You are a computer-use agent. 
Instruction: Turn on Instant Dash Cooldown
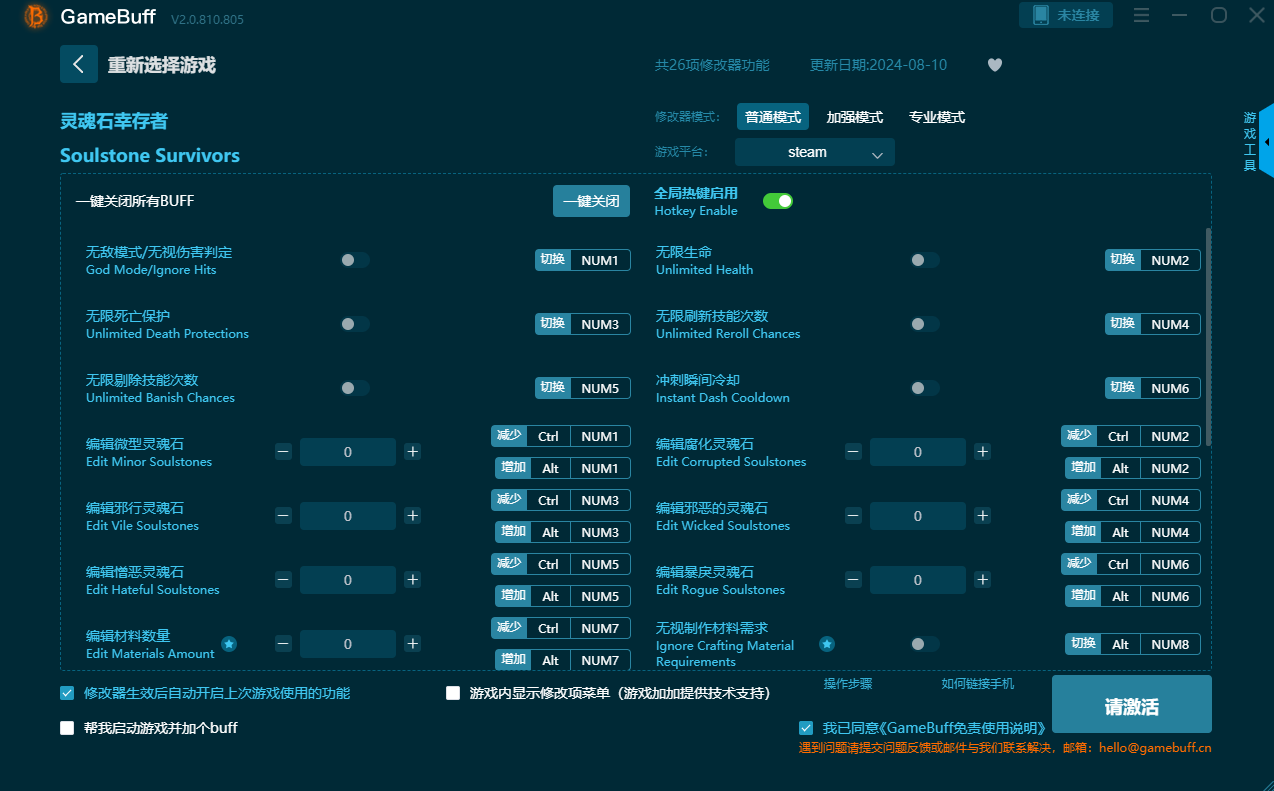[x=925, y=388]
